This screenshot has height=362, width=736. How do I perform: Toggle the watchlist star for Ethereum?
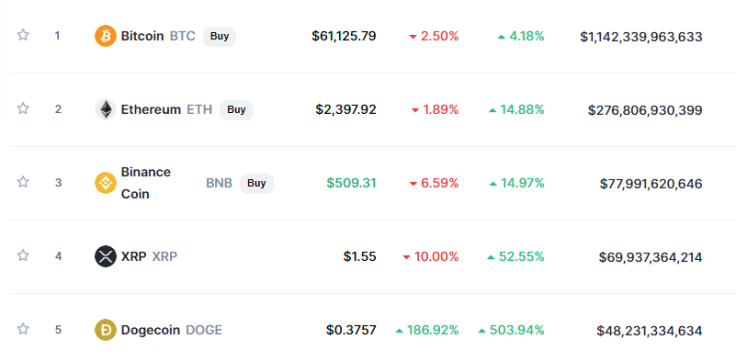(x=23, y=108)
